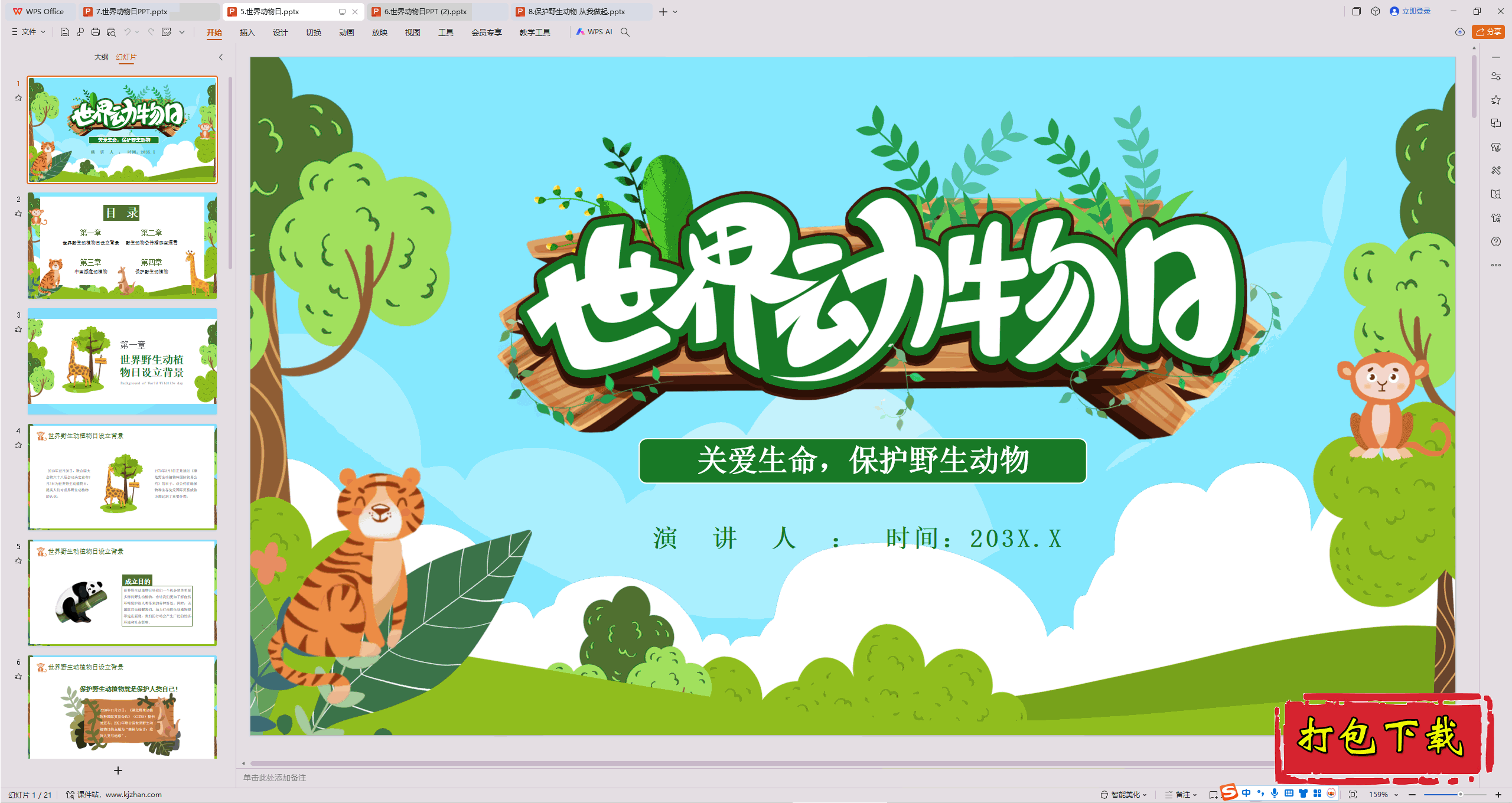Expand the quick access toolbar customize arrow
Viewport: 1512px width, 803px height.
(x=182, y=32)
